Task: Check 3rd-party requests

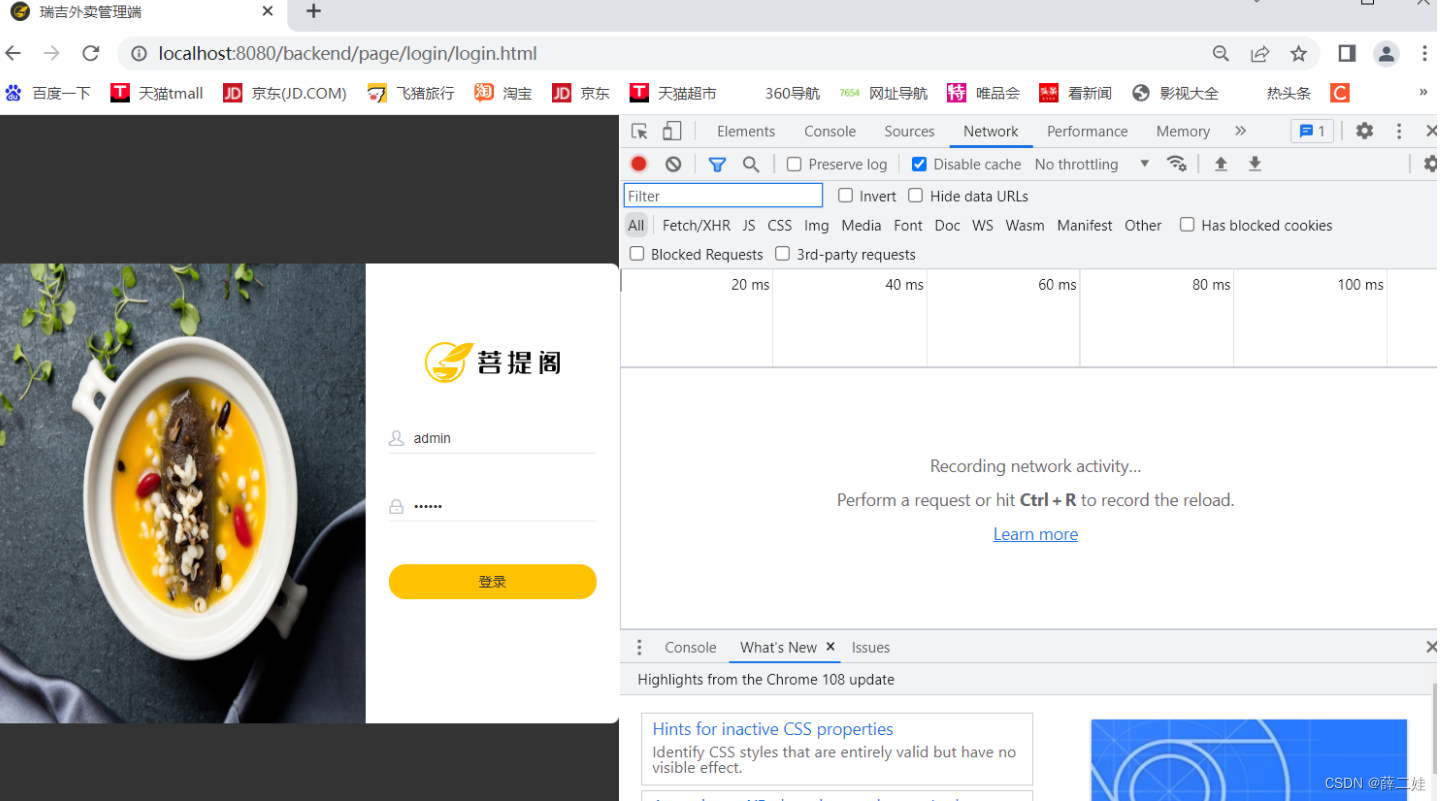Action: (783, 253)
